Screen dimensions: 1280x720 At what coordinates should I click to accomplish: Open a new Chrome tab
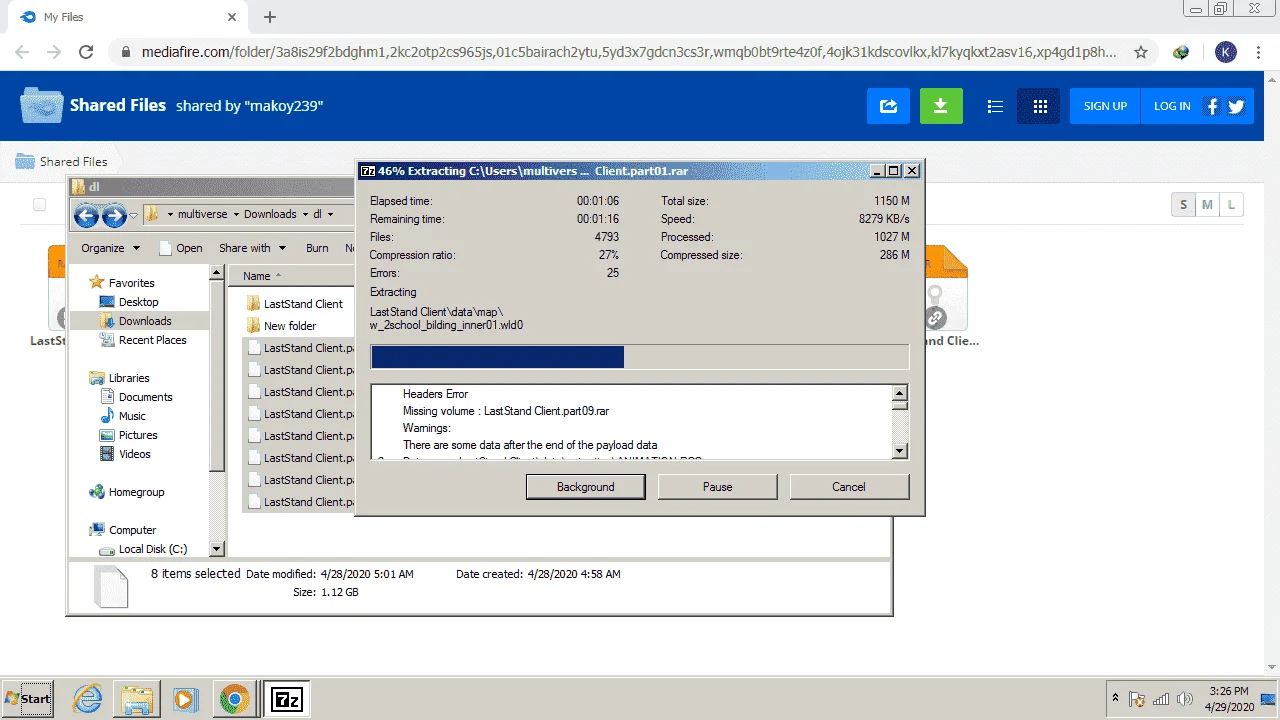click(x=270, y=17)
